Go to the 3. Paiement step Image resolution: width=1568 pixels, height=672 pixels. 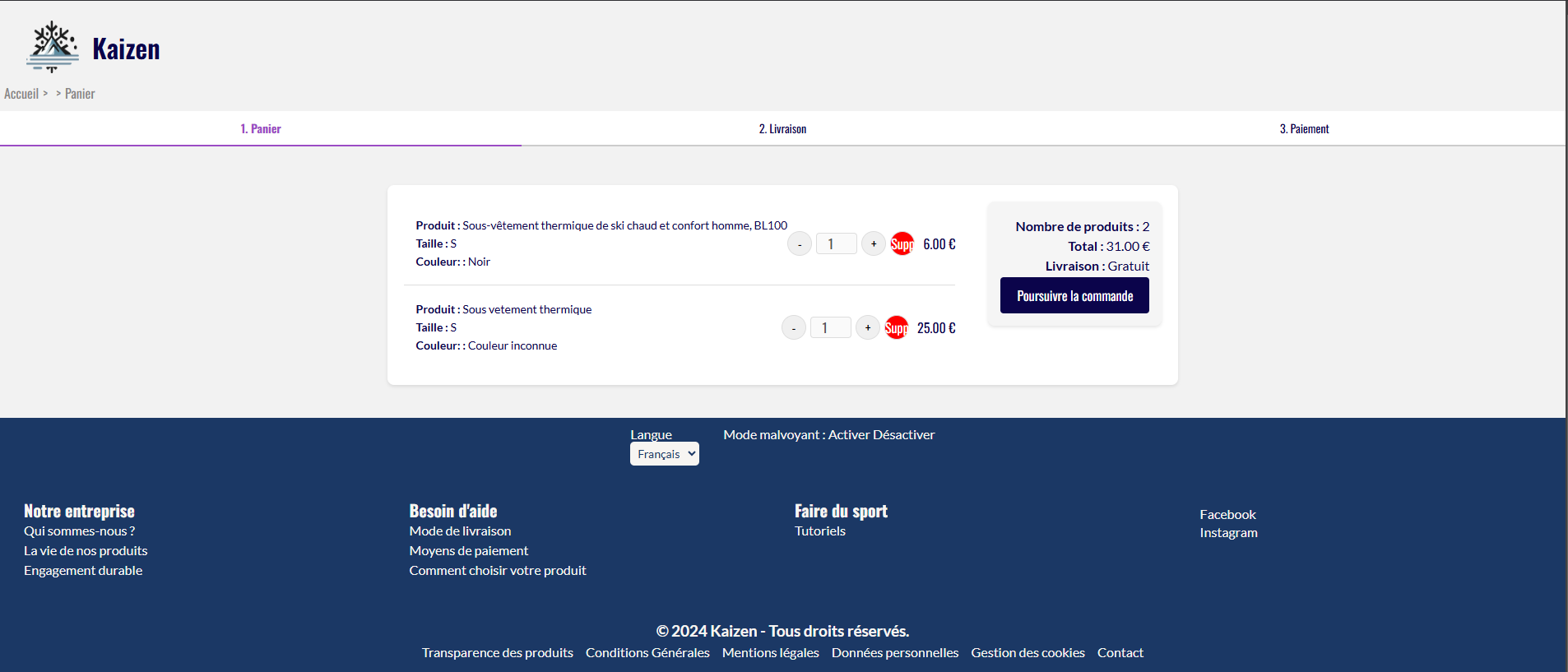pos(1303,129)
